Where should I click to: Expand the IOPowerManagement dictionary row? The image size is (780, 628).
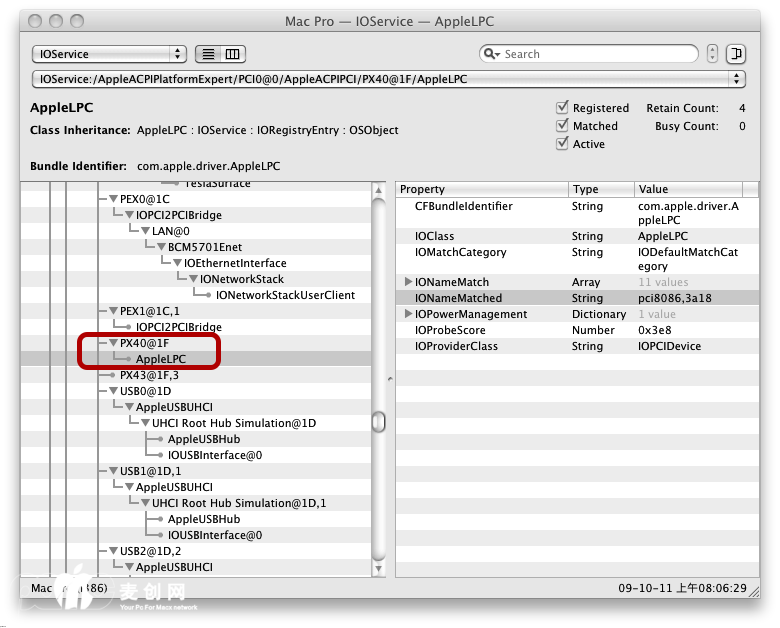(408, 315)
